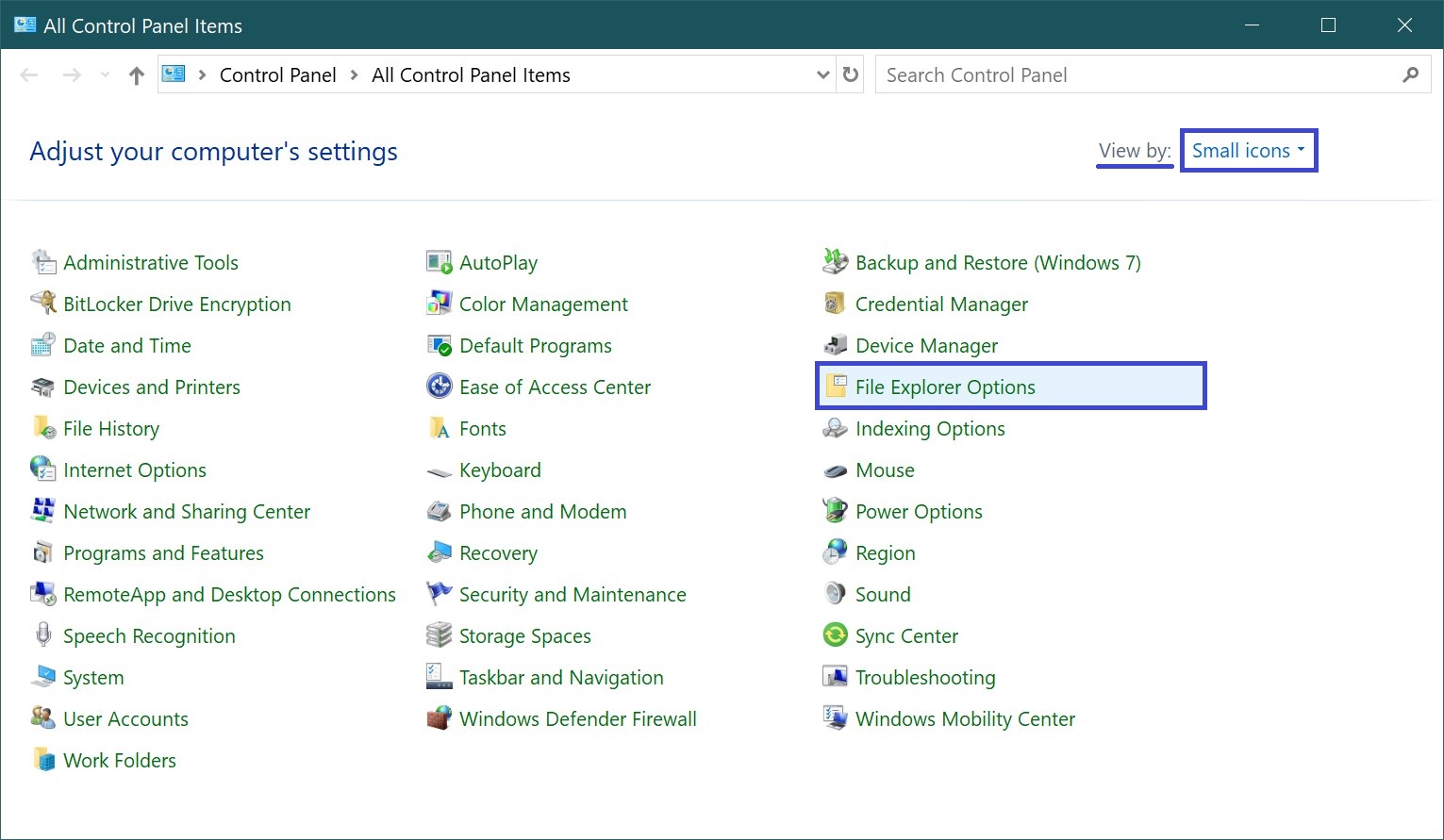Screen dimensions: 1444x840
Task: Expand chevron before Control Panel breadcrumb
Action: tap(202, 74)
